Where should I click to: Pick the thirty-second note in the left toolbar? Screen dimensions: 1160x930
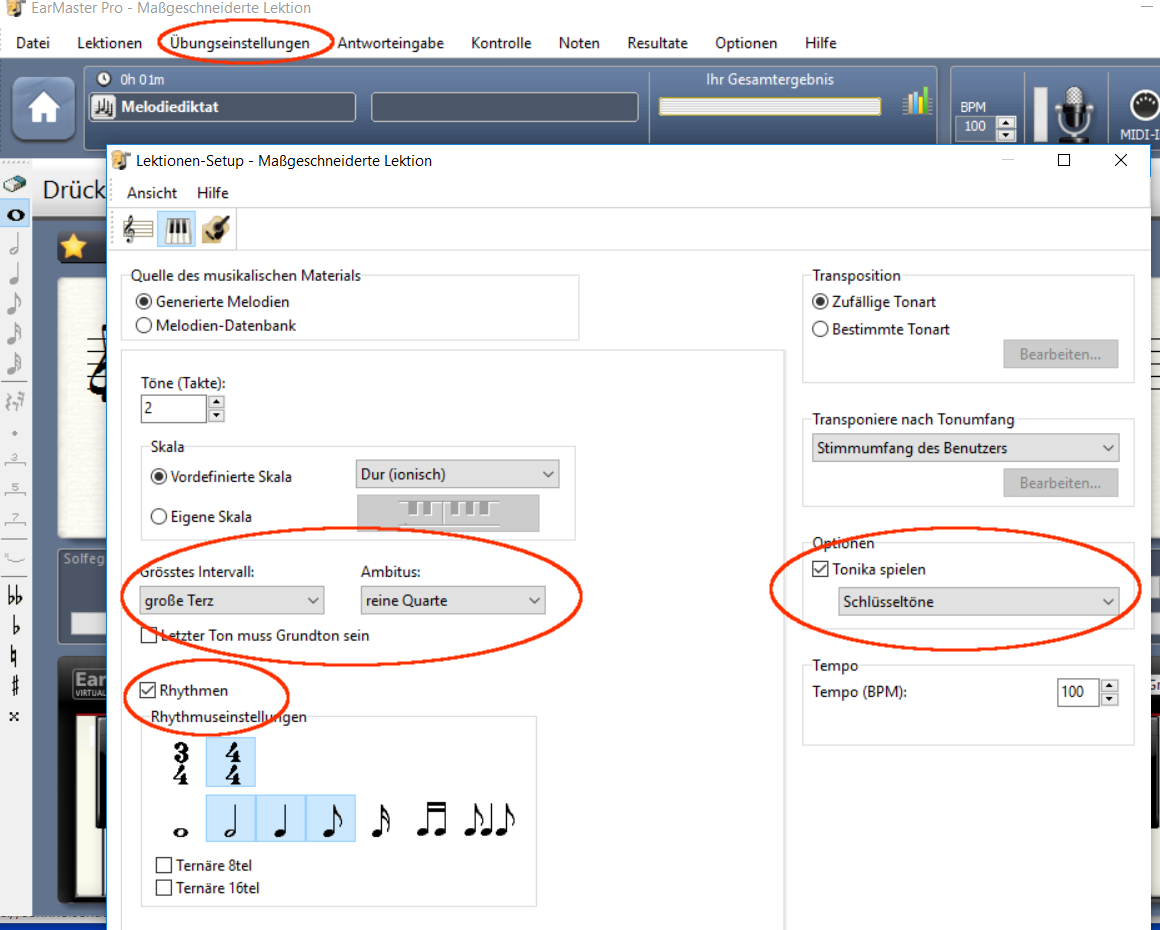15,363
